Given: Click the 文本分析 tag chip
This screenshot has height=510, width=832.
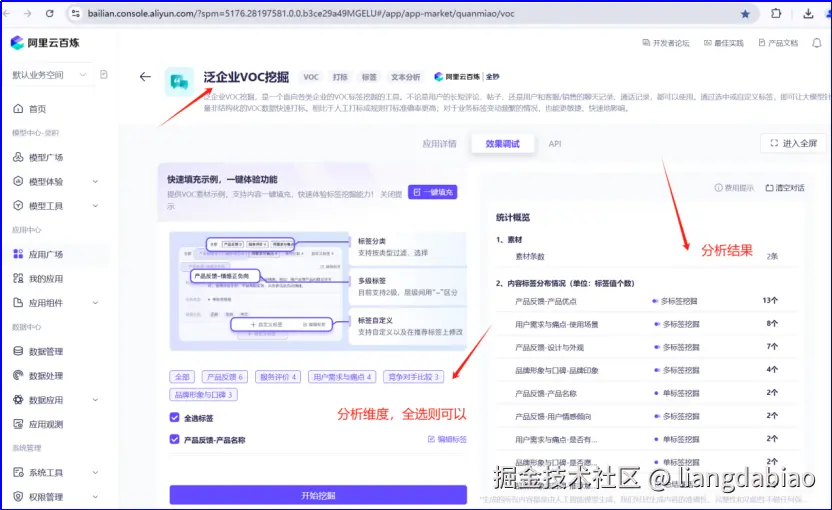Looking at the screenshot, I should point(405,77).
